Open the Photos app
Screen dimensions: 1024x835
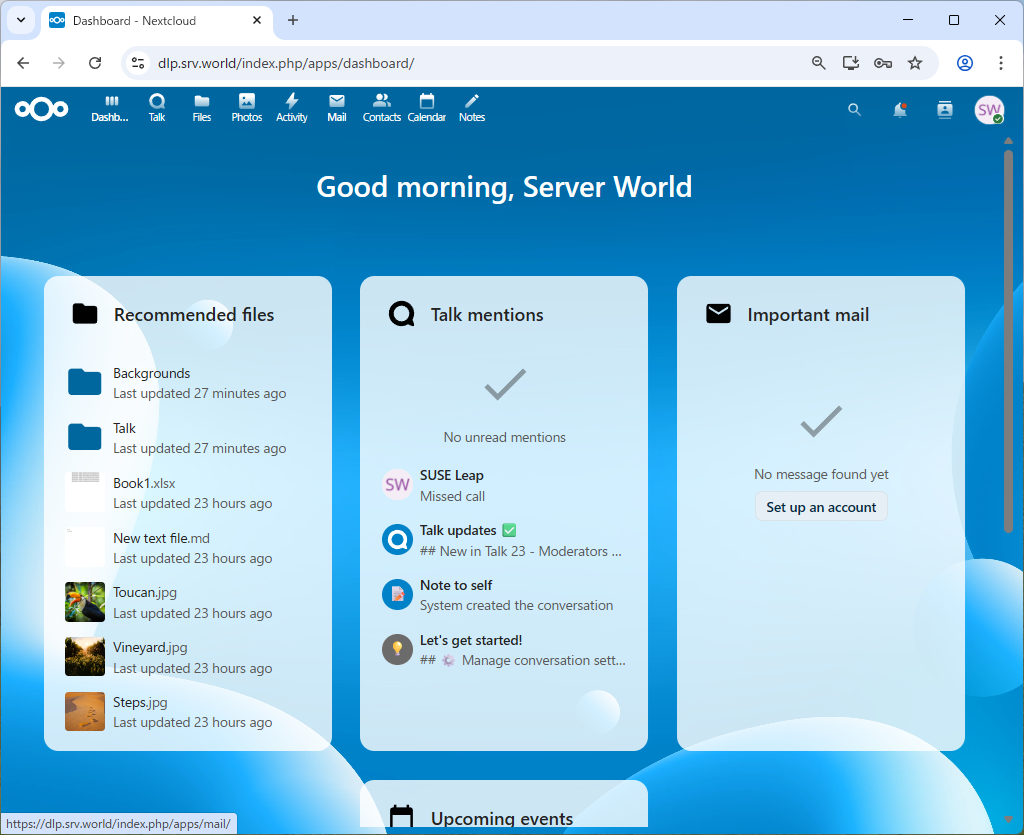click(x=247, y=108)
